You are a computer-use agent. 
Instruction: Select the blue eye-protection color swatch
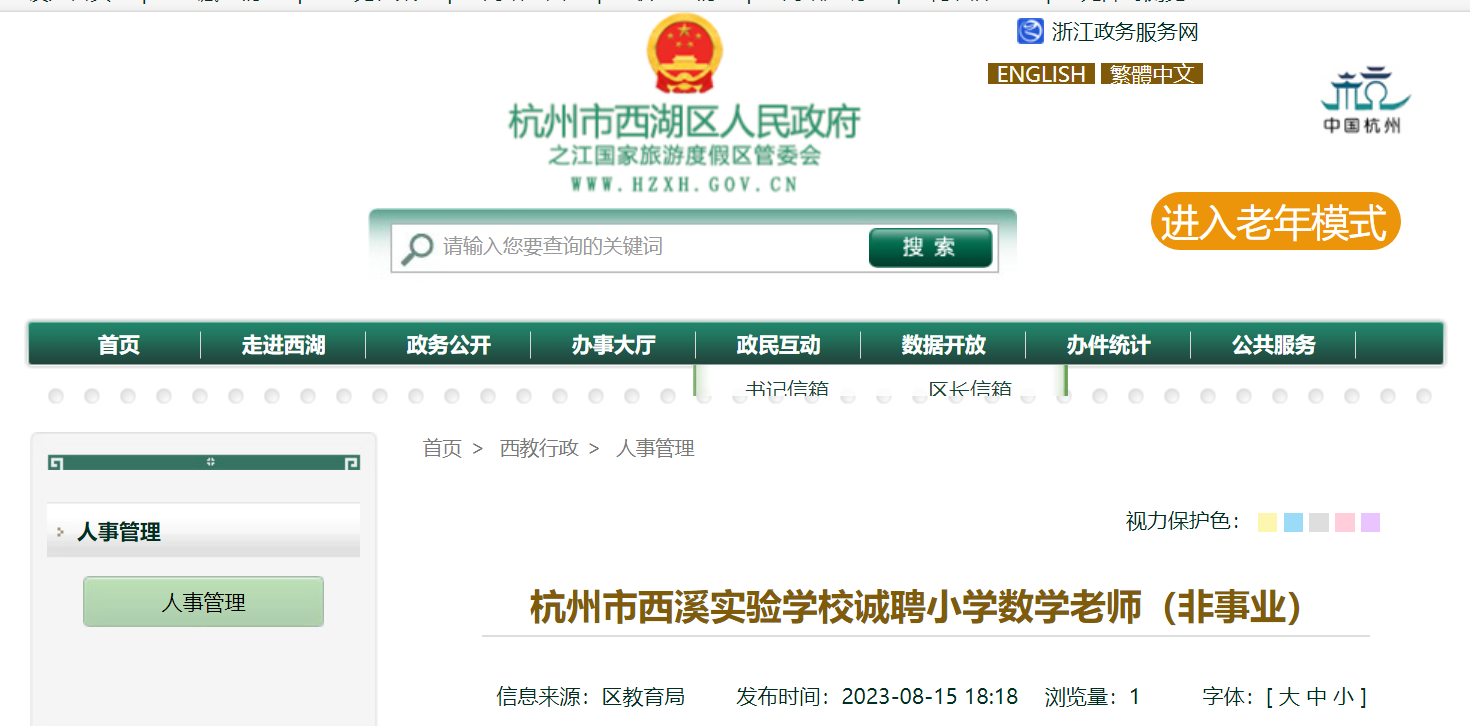(x=1293, y=522)
